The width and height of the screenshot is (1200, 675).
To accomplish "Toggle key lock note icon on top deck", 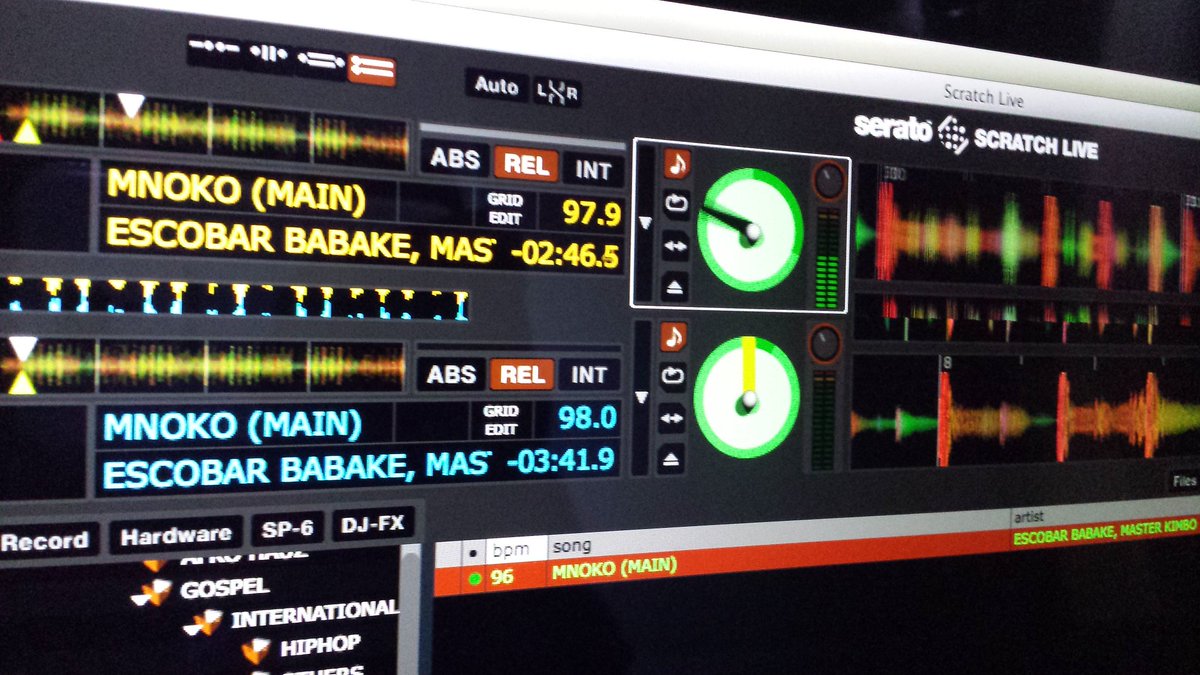I will tap(677, 162).
